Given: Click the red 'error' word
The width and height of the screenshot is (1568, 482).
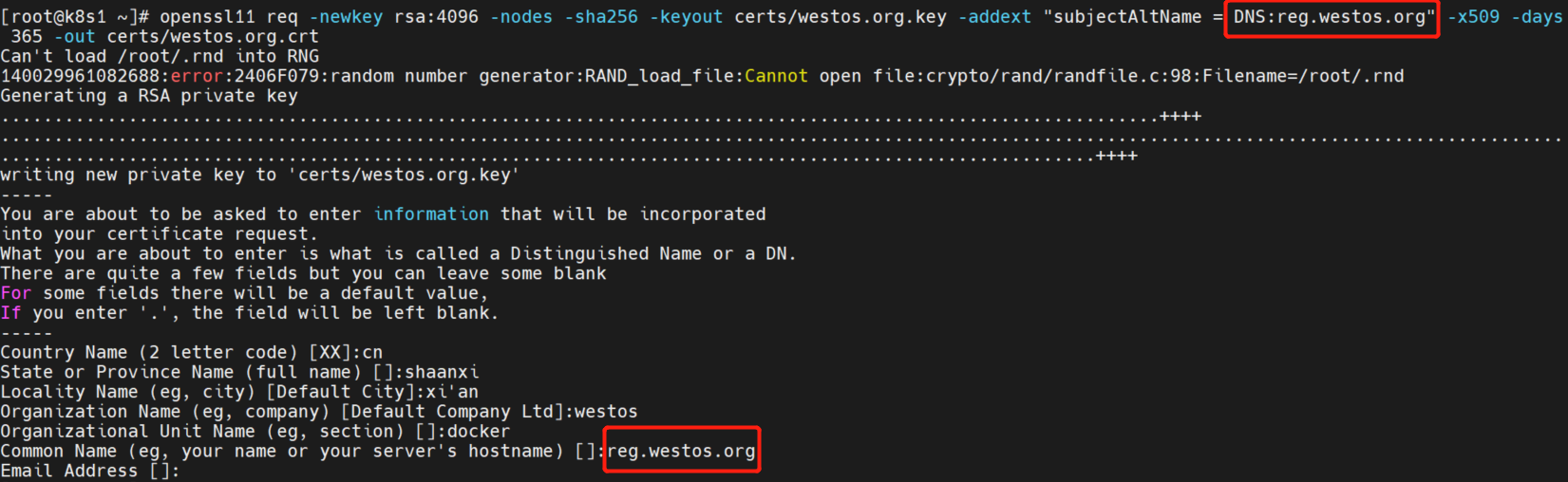Looking at the screenshot, I should point(197,76).
